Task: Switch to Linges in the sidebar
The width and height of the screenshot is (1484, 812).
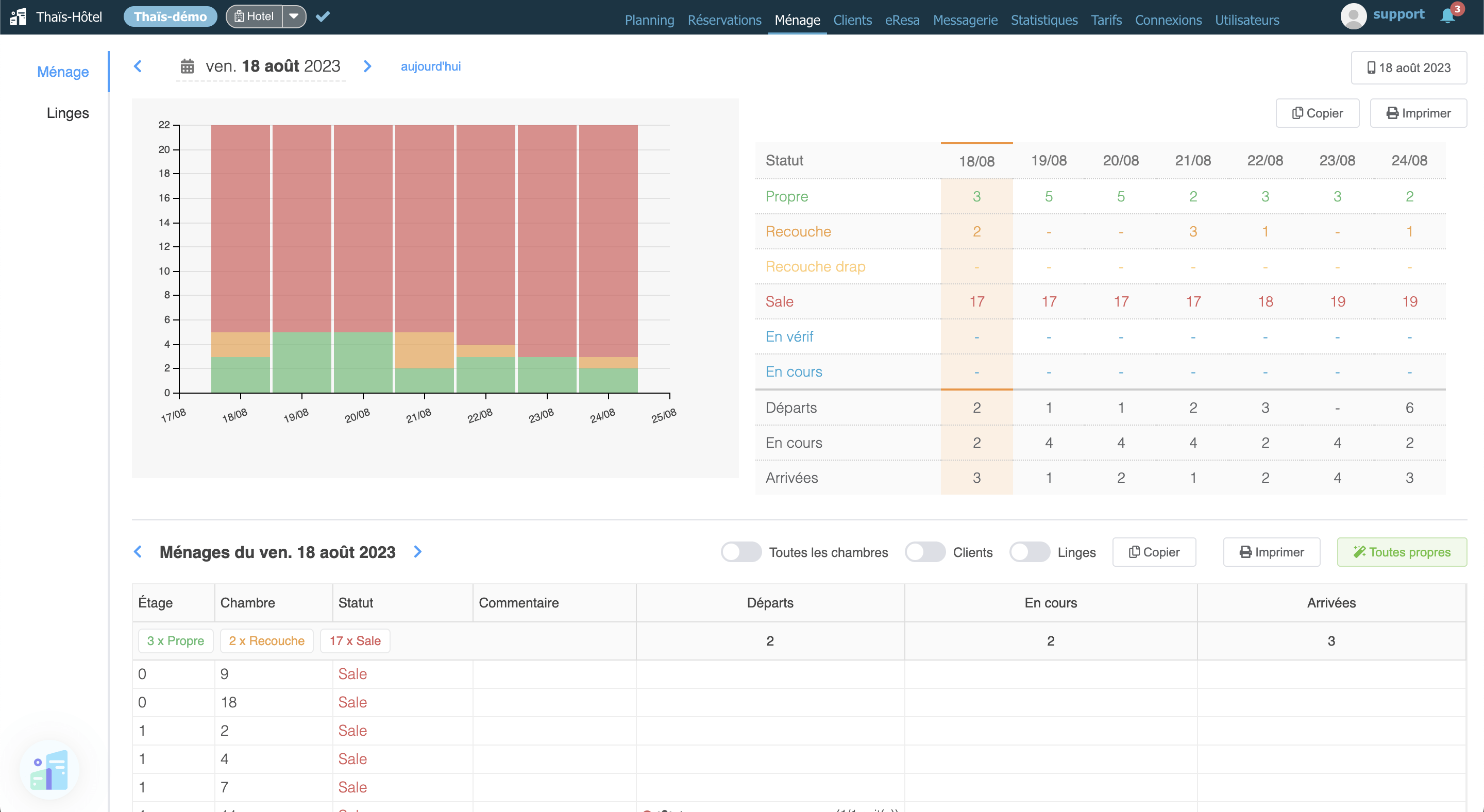Action: [68, 113]
